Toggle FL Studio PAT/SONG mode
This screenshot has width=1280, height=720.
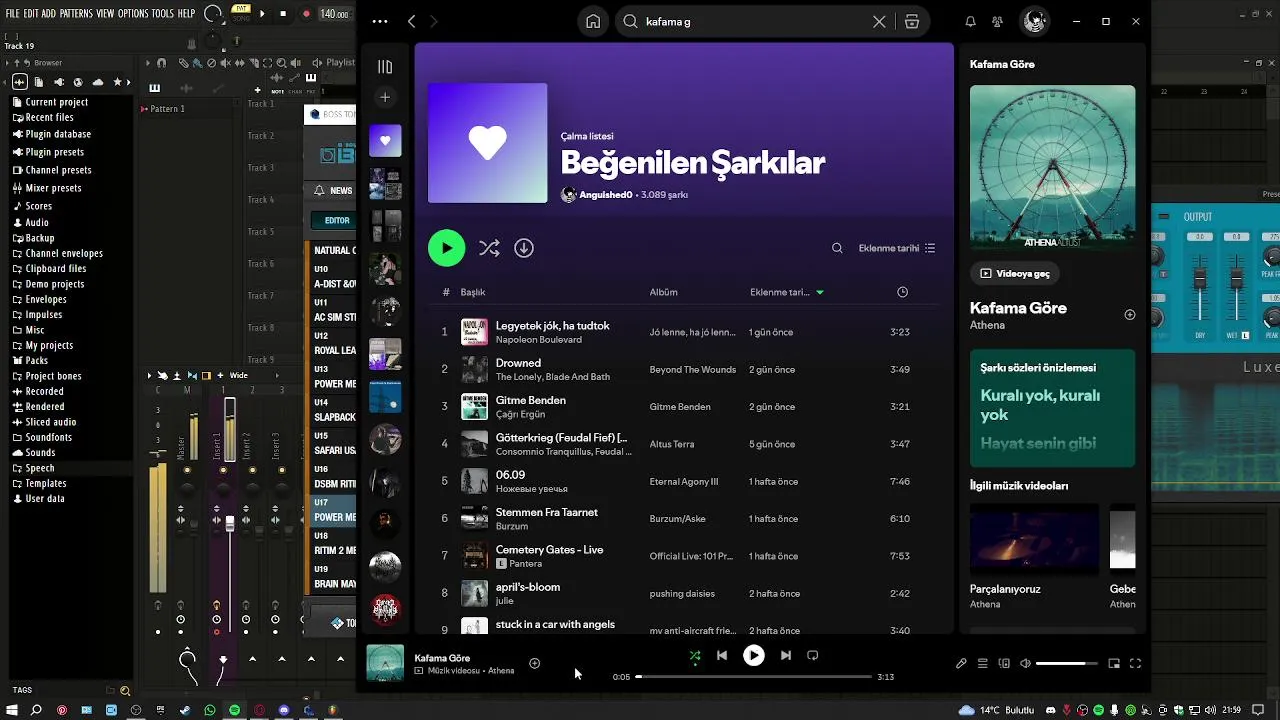coord(241,13)
